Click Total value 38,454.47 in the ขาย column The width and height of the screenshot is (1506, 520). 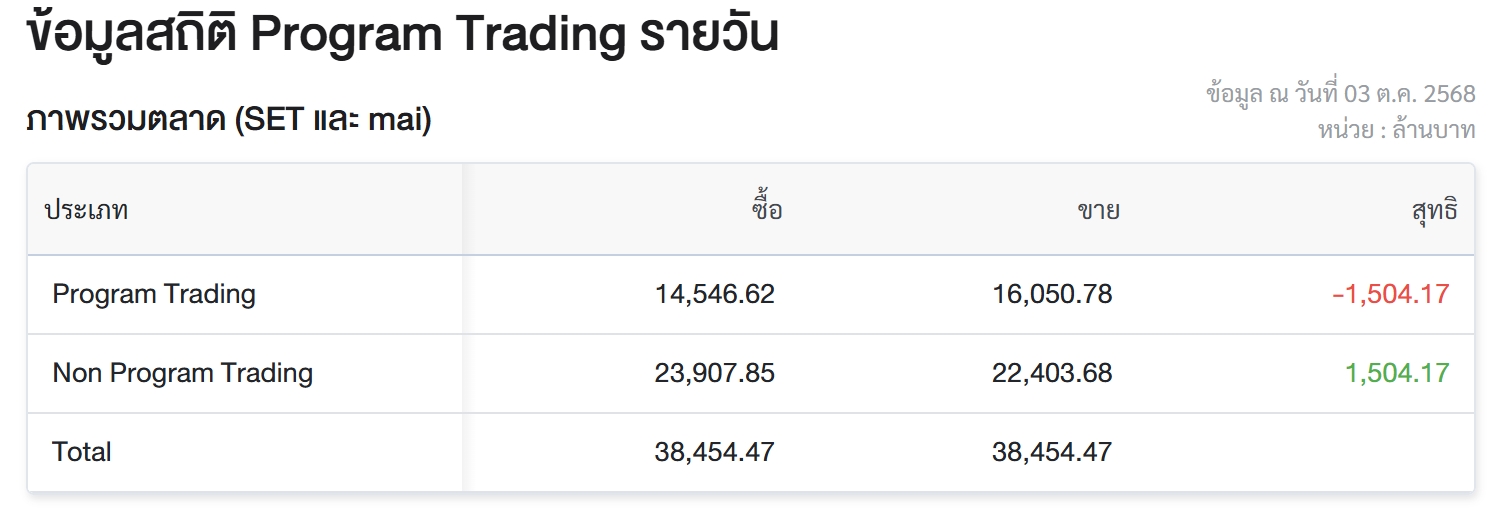coord(1052,452)
